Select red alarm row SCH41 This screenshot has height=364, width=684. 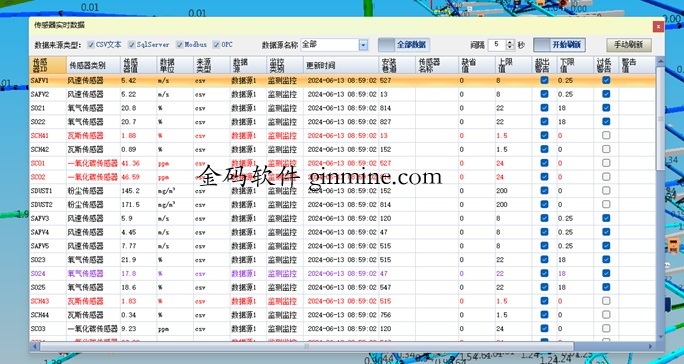342,136
